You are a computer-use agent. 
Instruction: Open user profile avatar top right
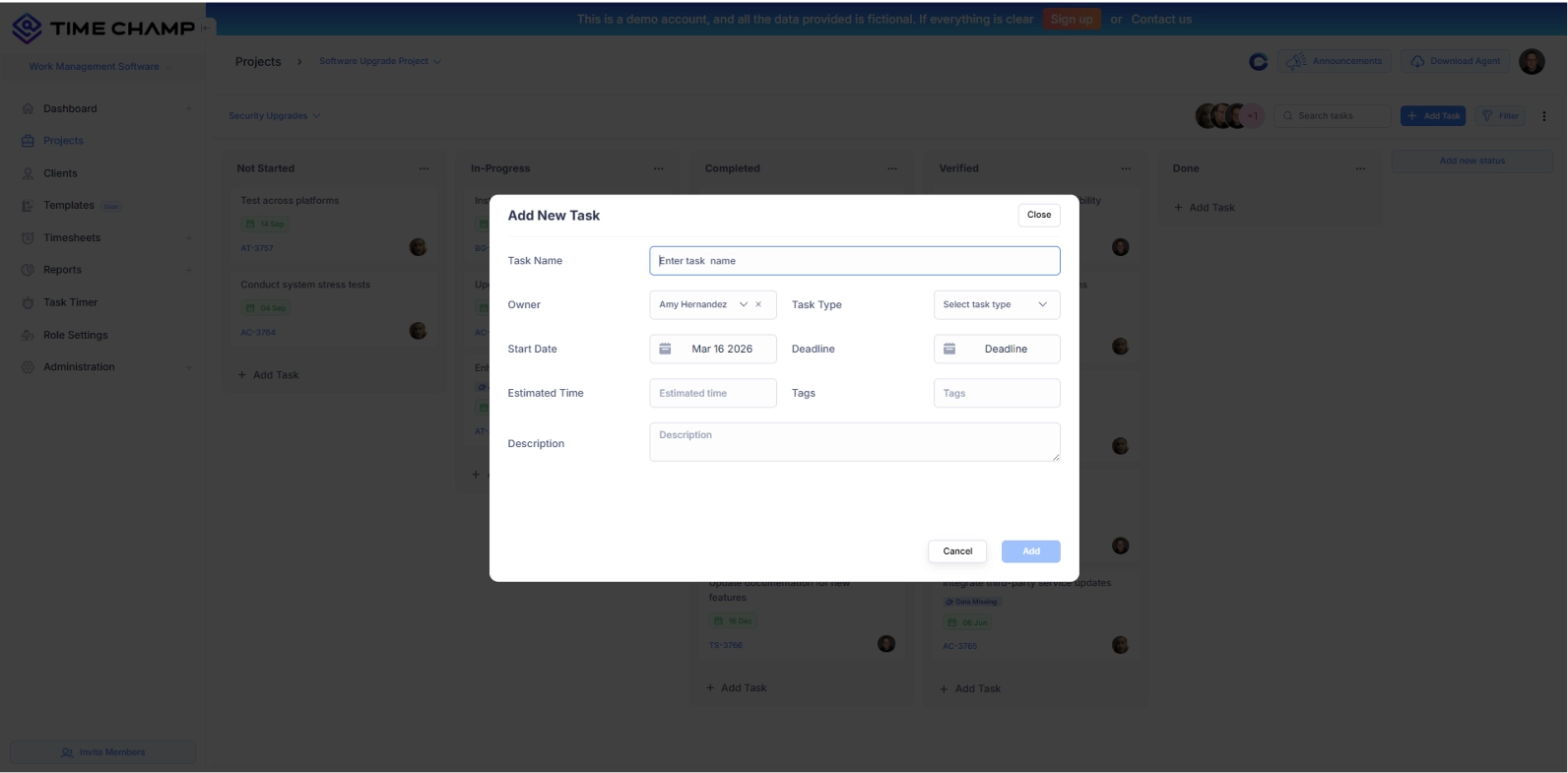pyautogui.click(x=1532, y=61)
